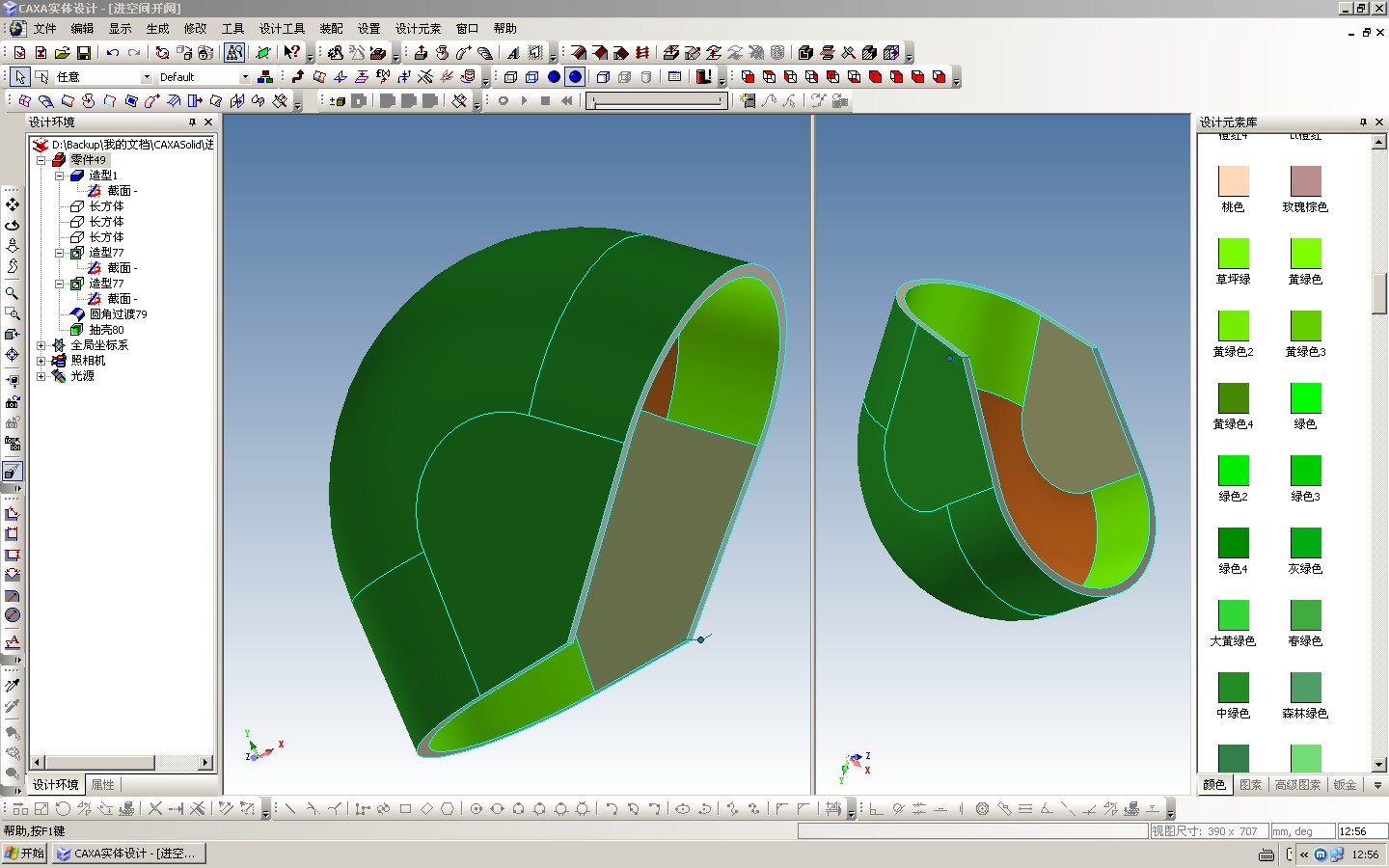Select the spin shape tool icon
Image resolution: width=1389 pixels, height=868 pixels.
442,53
